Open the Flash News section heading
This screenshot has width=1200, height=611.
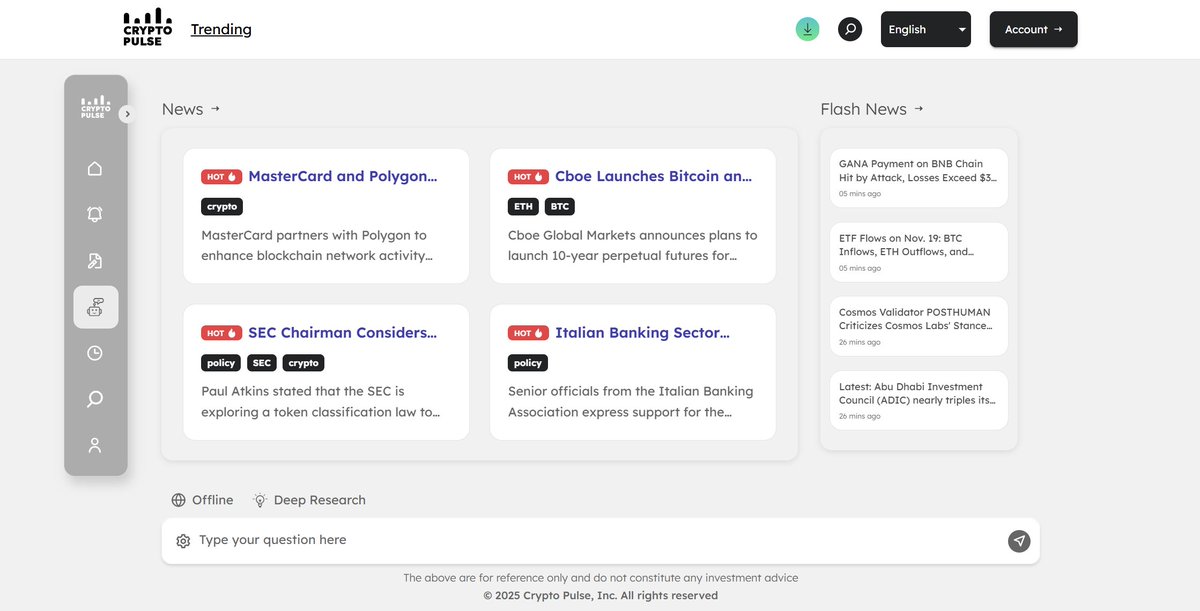pos(872,109)
